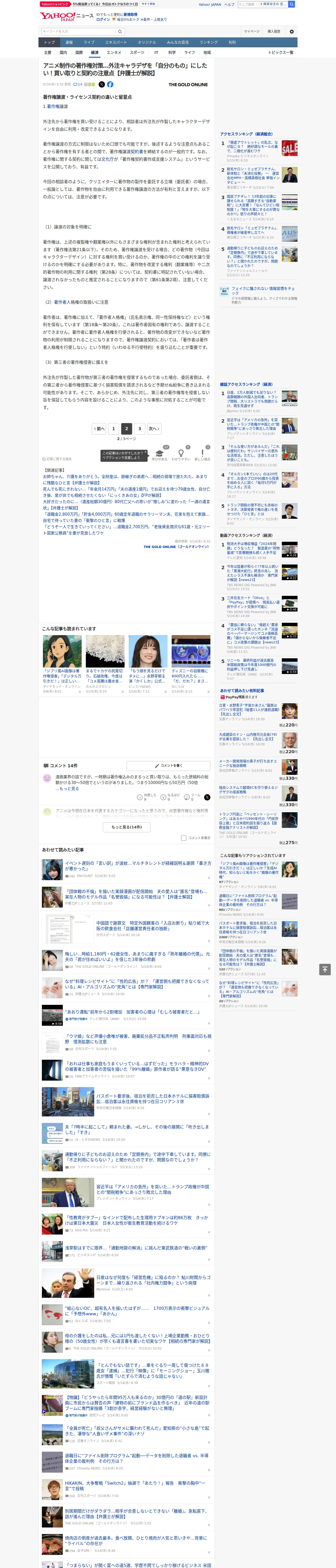Image resolution: width=336 pixels, height=1568 pixels.
Task: Open トップ tab in main navigation
Action: pyautogui.click(x=49, y=43)
